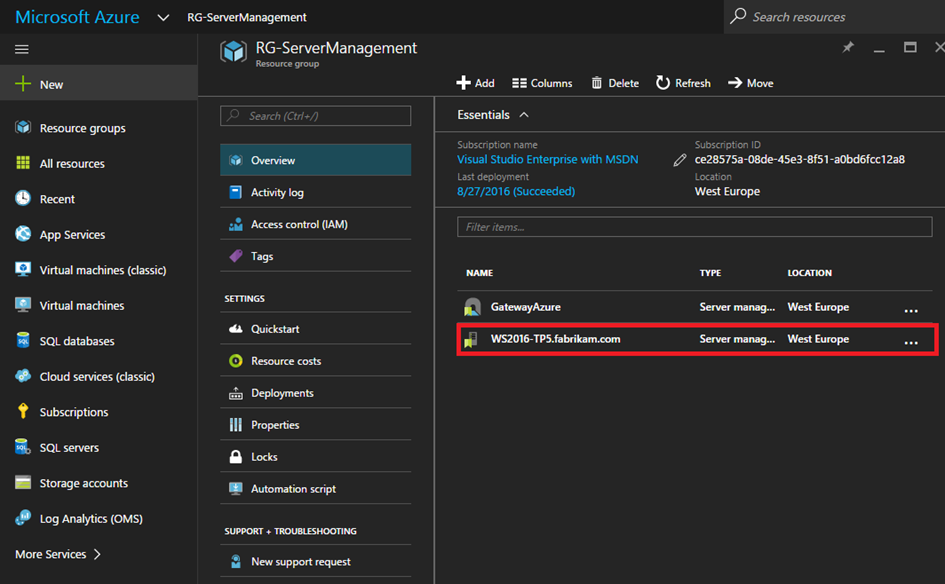Click the SQL servers icon
This screenshot has height=584, width=945.
click(x=23, y=447)
